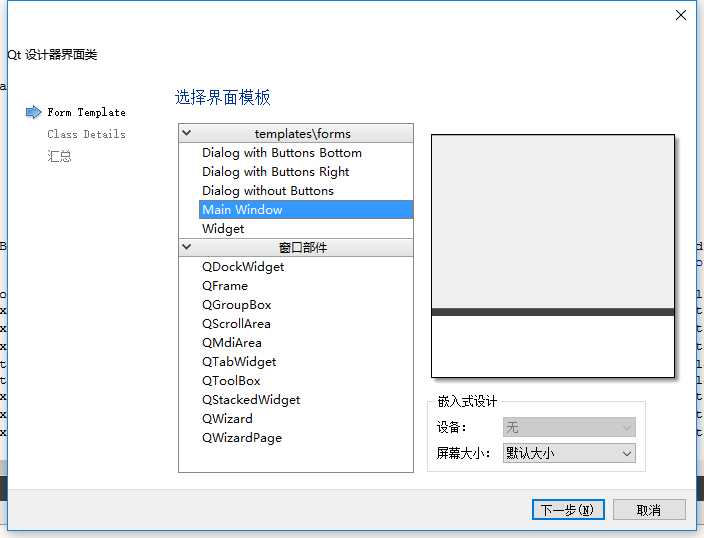The image size is (704, 538).
Task: Choose the QFrame entry
Action: (225, 286)
